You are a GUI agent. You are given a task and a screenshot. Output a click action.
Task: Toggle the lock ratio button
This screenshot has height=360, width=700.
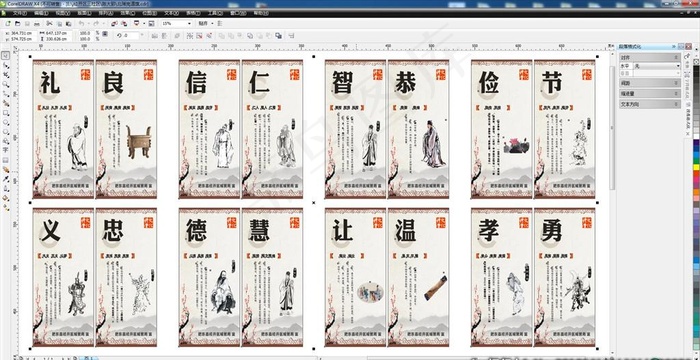pos(104,33)
